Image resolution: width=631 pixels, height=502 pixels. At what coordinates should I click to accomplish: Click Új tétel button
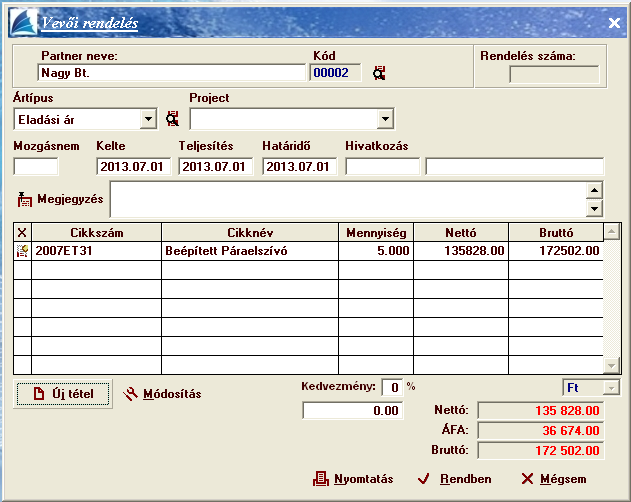click(63, 394)
